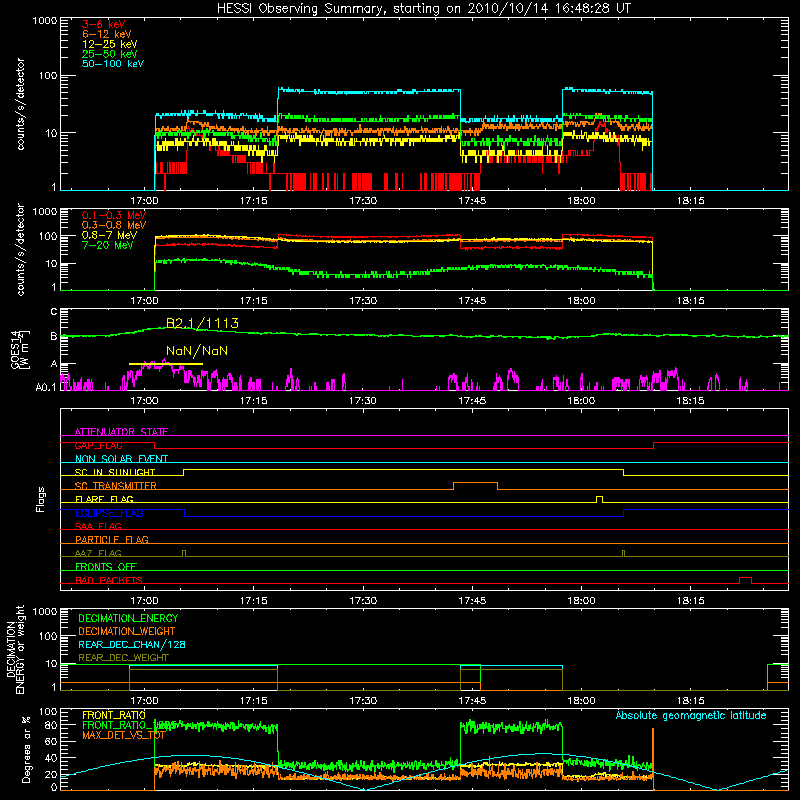This screenshot has height=800, width=800.
Task: Select the SC_IN_SUNLIGHT flag label
Action: click(115, 472)
